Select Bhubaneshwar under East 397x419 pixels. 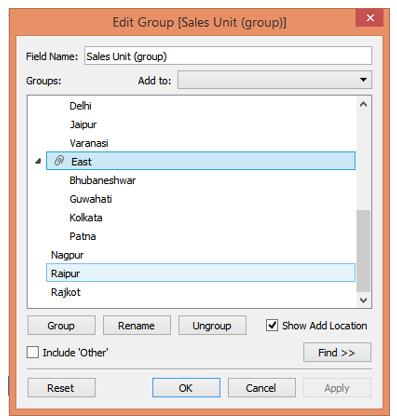tap(103, 180)
